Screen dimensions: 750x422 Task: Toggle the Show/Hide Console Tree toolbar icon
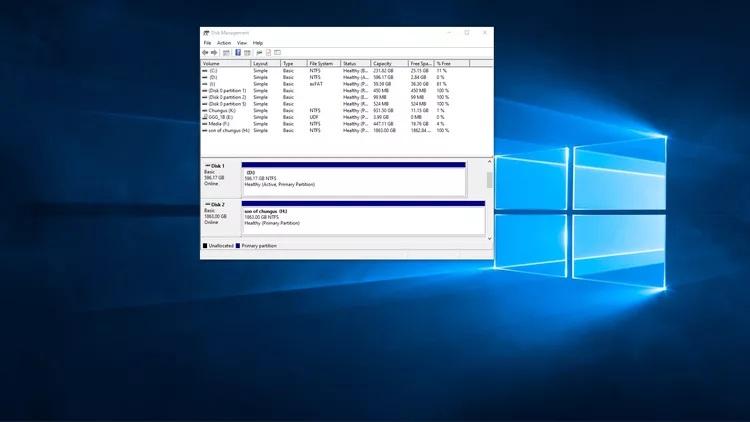pyautogui.click(x=226, y=52)
